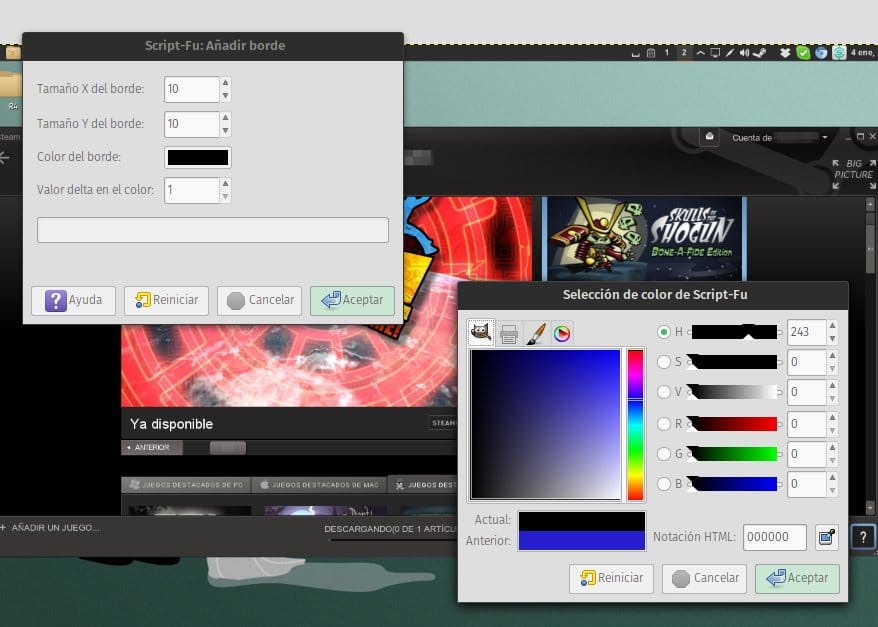Expand the Cuenta de account dropdown

824,137
